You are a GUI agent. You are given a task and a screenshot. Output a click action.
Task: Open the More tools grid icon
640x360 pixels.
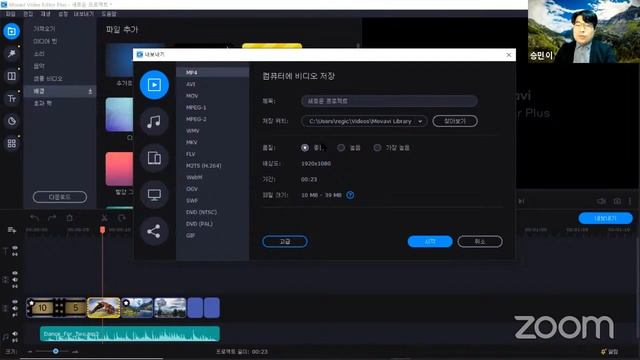tap(11, 143)
